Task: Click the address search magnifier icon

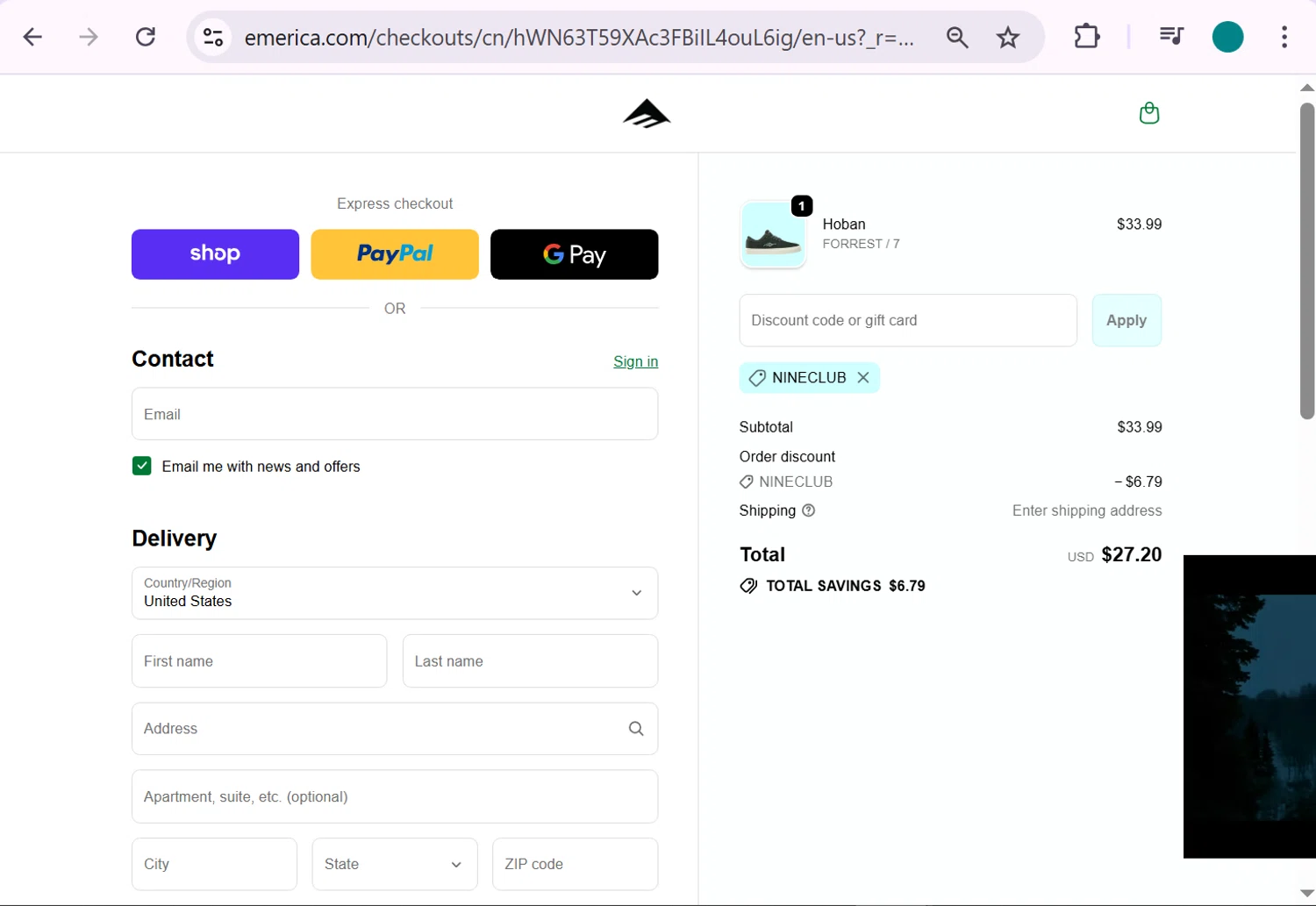Action: [636, 729]
